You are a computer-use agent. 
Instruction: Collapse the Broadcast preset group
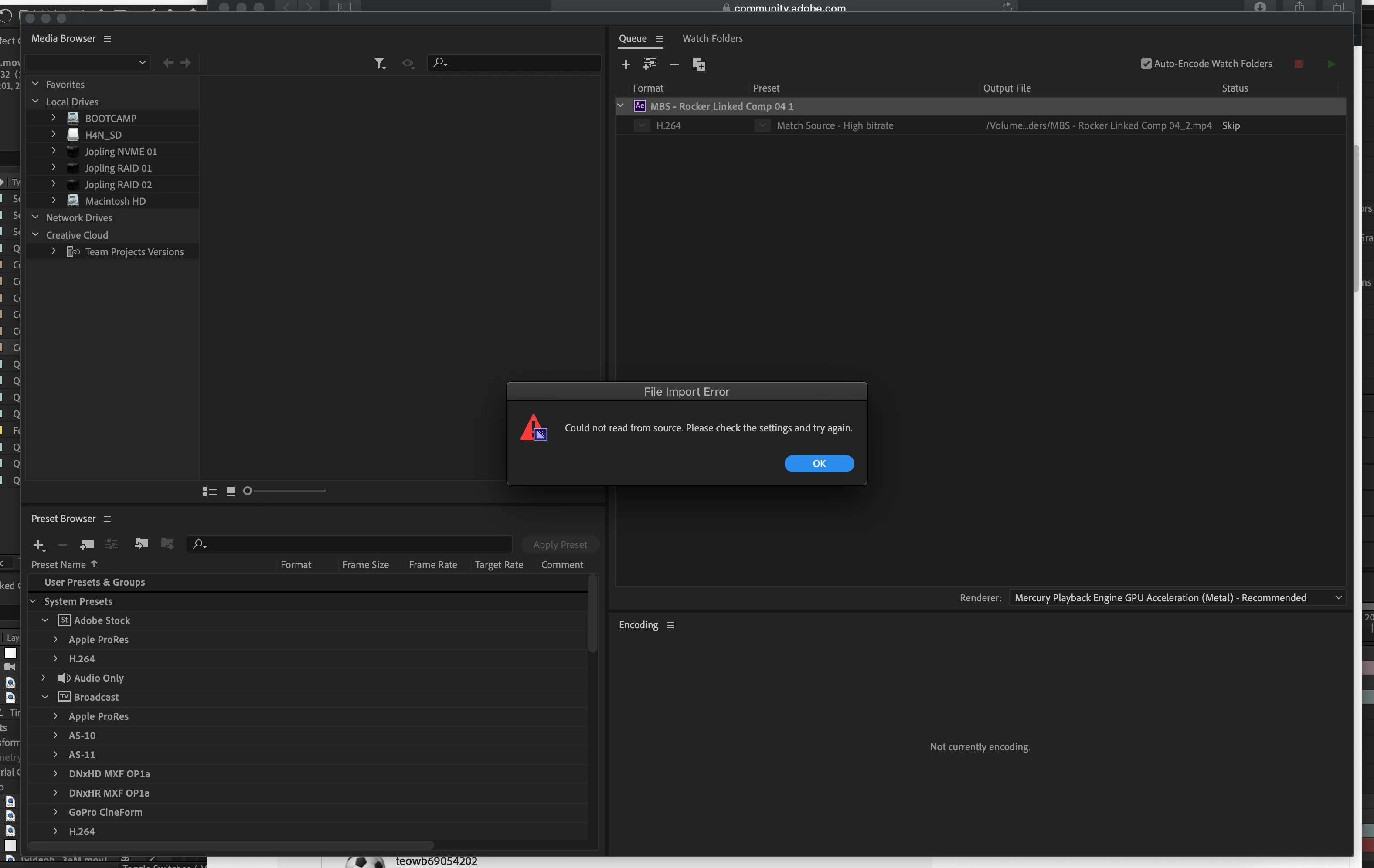tap(44, 697)
